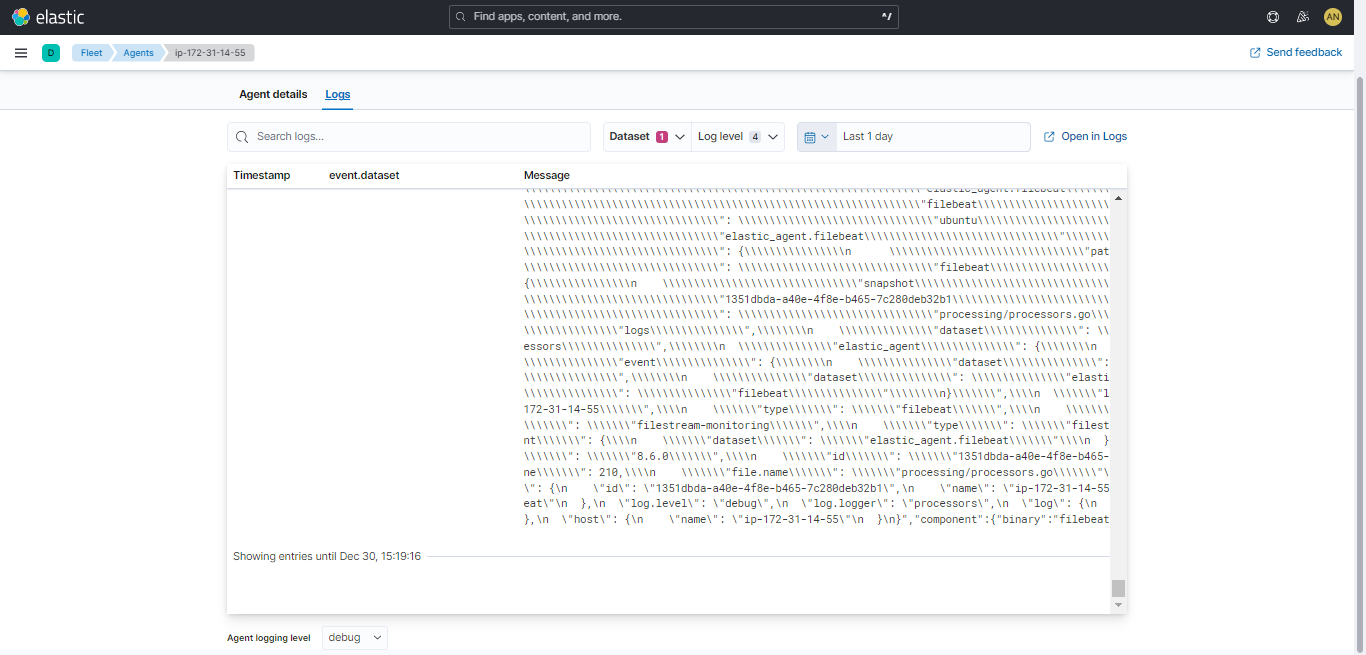Click the global search magnifier icon
Viewport: 1366px width, 655px height.
(x=461, y=17)
